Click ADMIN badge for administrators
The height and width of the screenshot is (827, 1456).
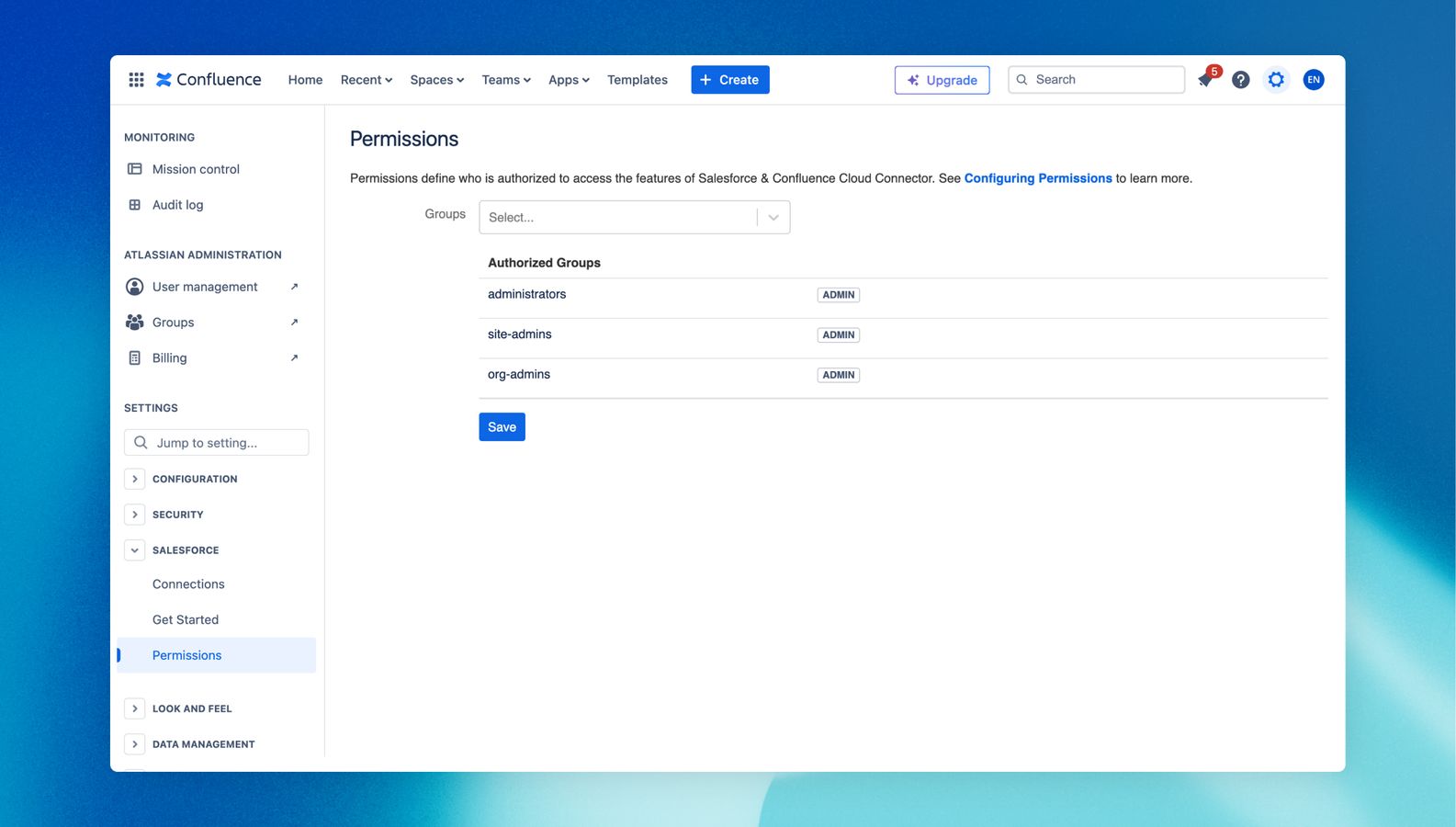point(839,295)
